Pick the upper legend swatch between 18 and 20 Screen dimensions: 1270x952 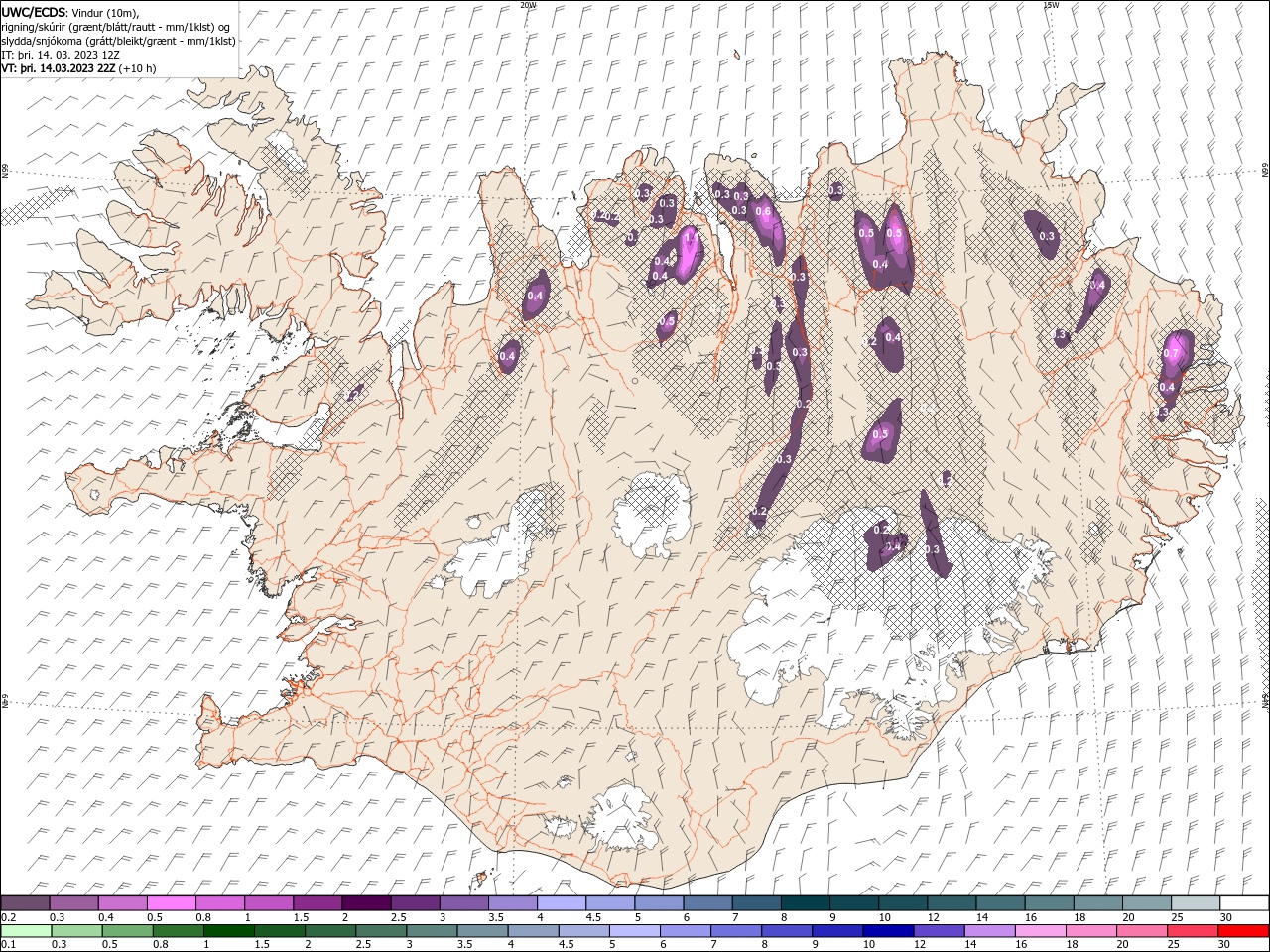(x=1097, y=903)
